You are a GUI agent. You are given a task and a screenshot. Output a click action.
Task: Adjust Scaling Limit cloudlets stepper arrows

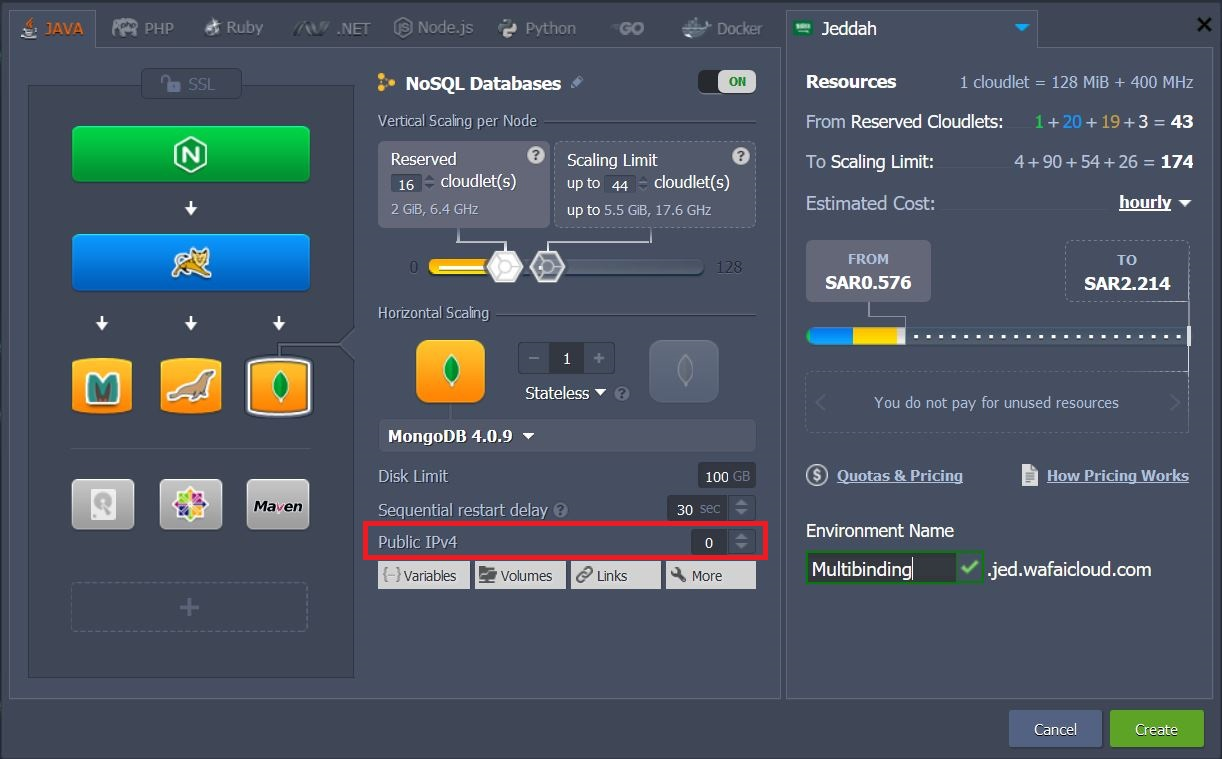(643, 184)
